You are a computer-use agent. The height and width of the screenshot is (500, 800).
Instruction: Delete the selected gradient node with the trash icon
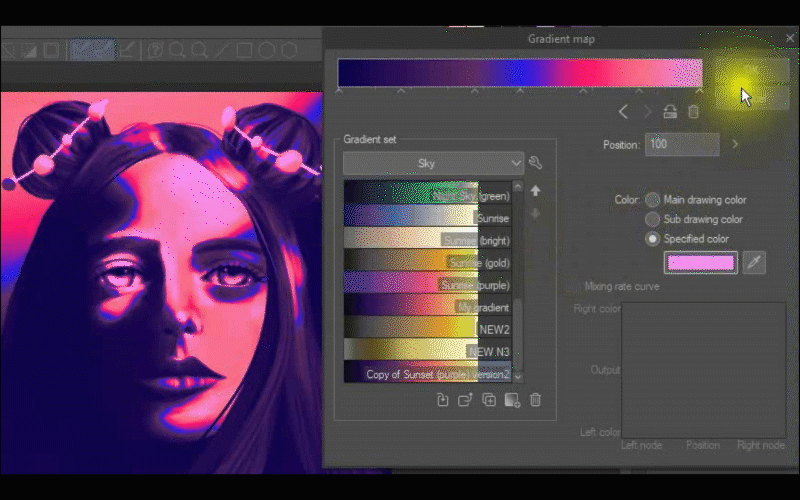click(693, 112)
